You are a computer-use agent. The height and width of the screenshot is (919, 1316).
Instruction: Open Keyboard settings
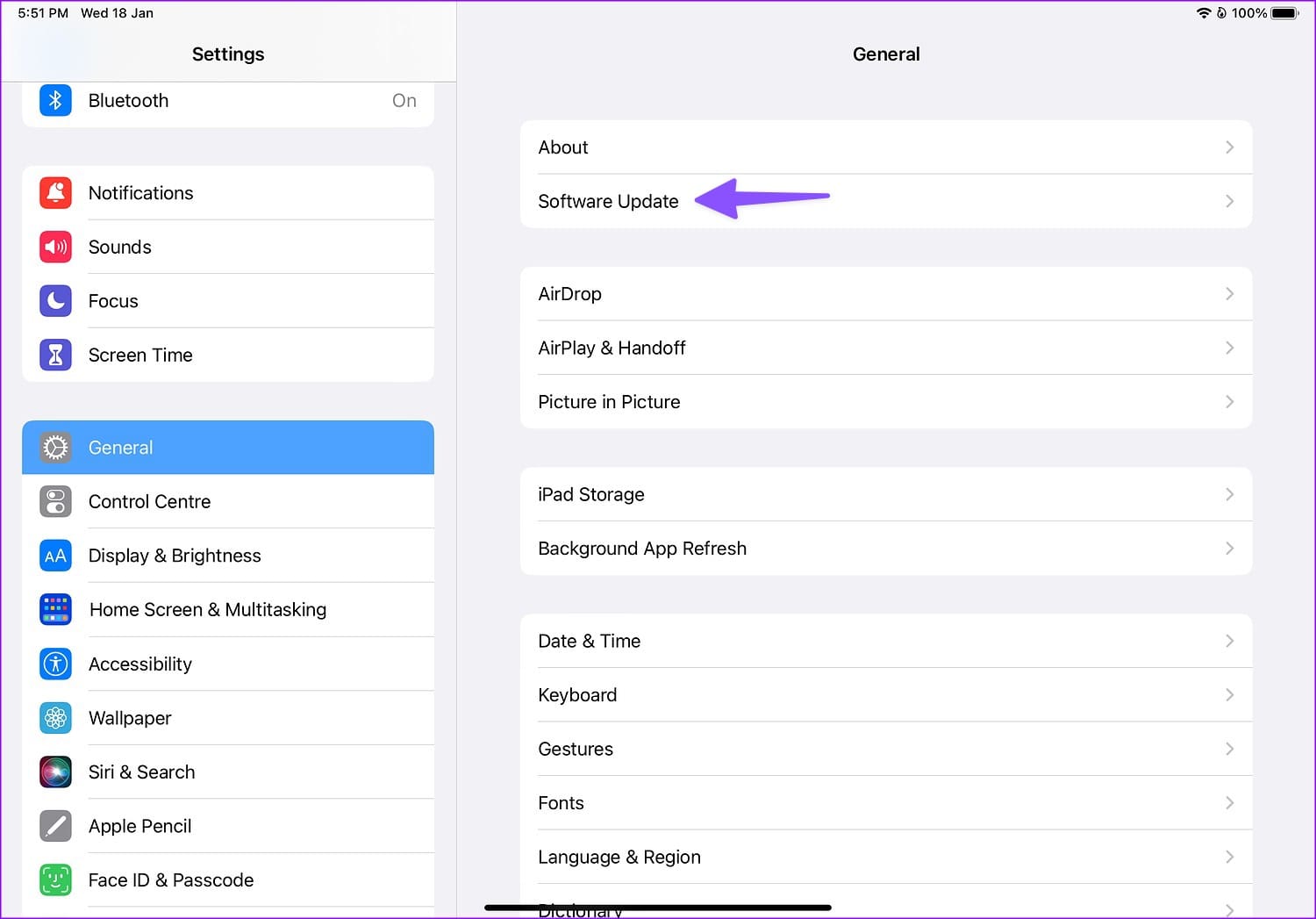886,695
